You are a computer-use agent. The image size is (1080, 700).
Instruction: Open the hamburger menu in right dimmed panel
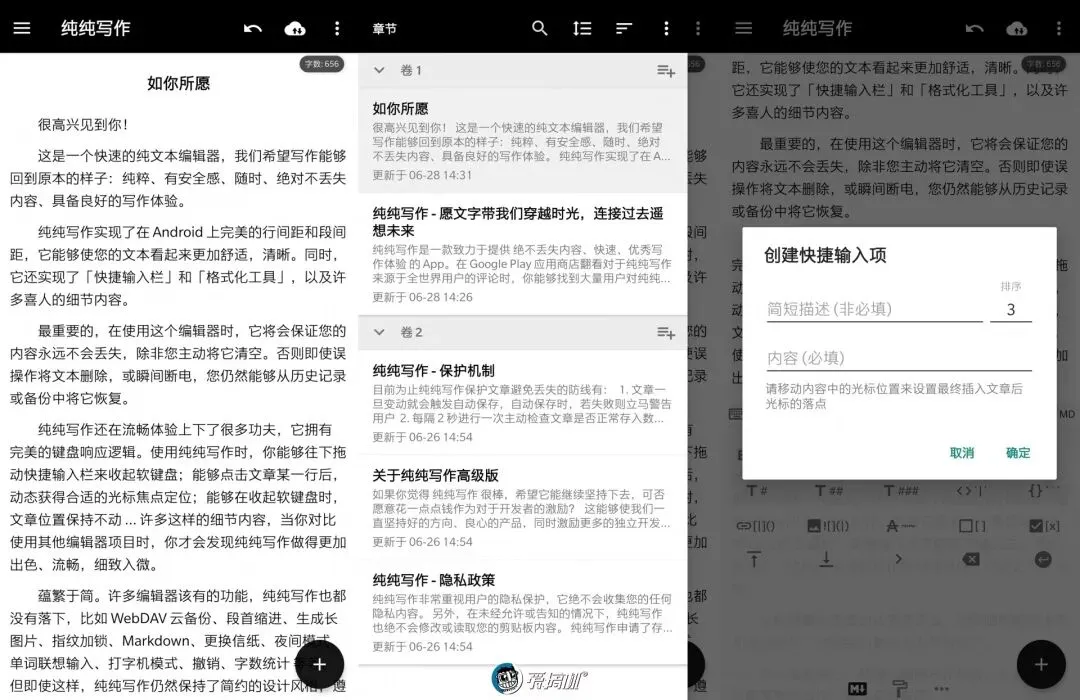(x=743, y=28)
